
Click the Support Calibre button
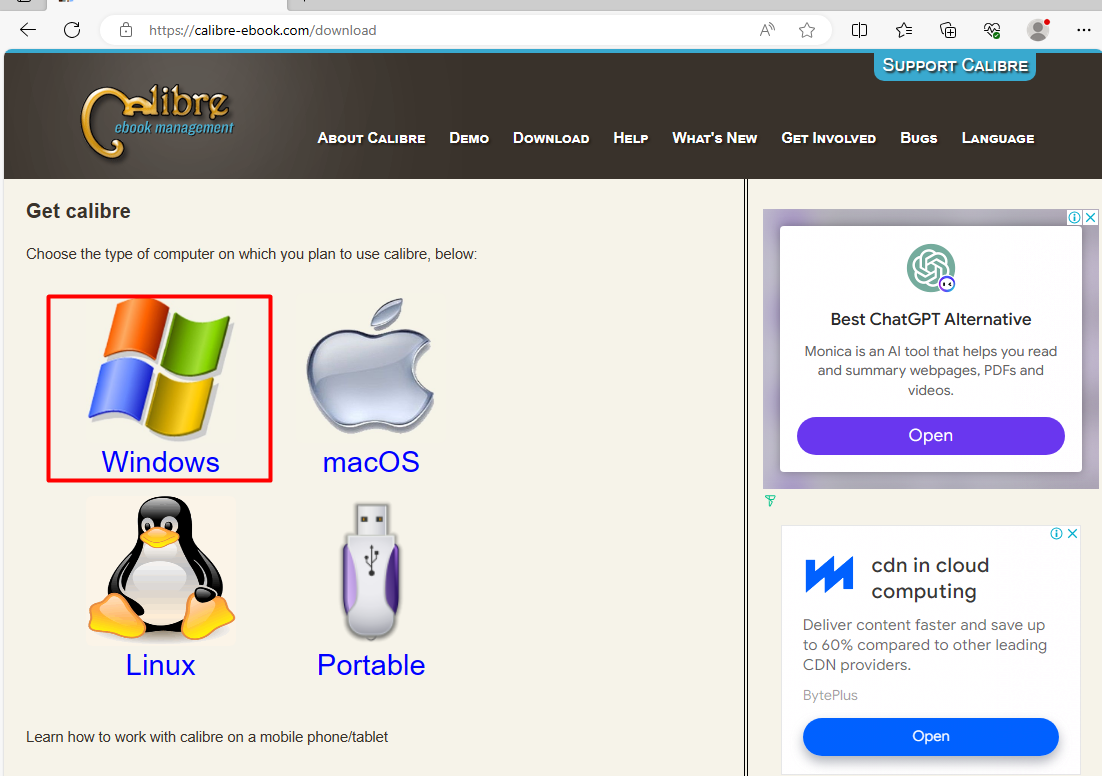(955, 65)
